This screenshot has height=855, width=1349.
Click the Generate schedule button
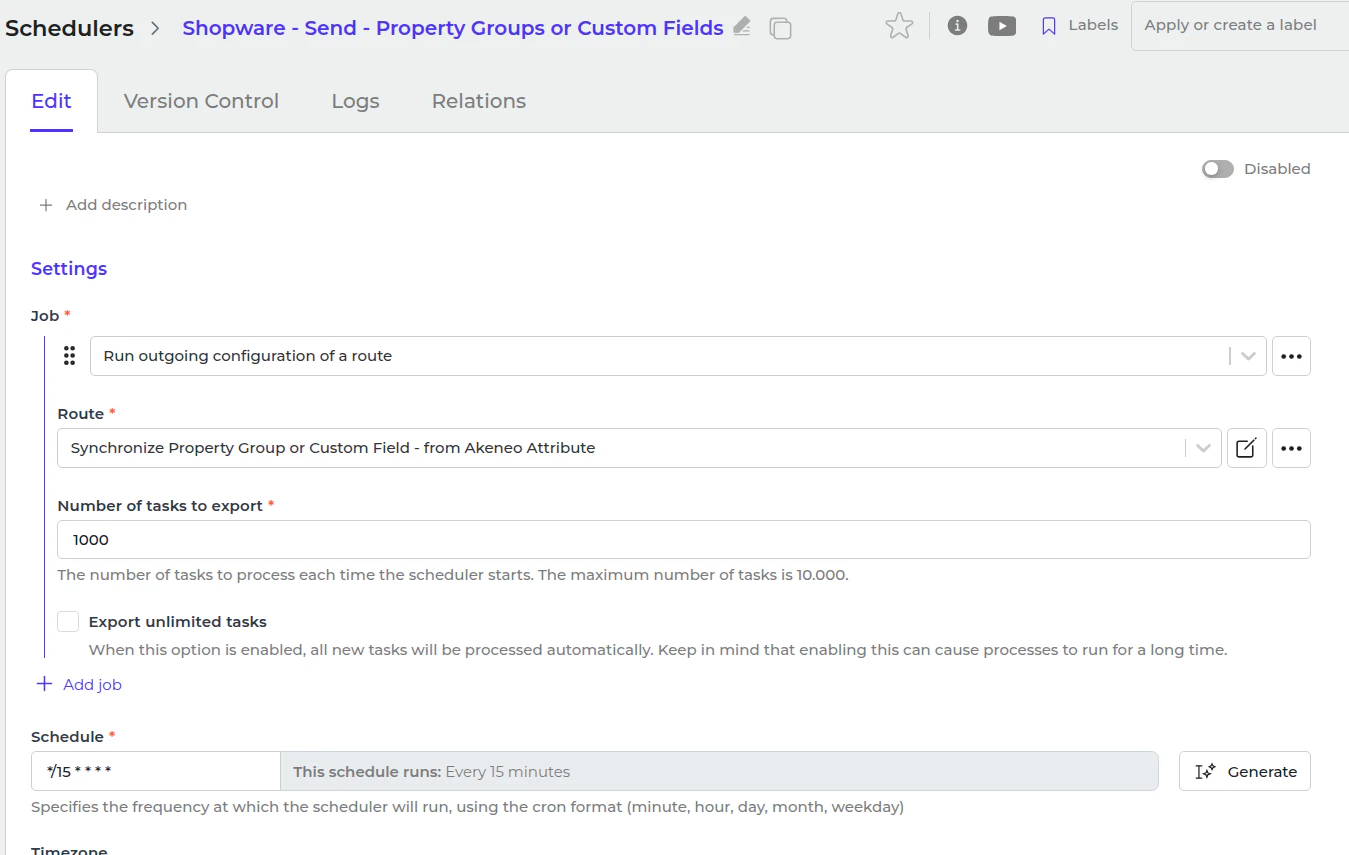coord(1244,771)
